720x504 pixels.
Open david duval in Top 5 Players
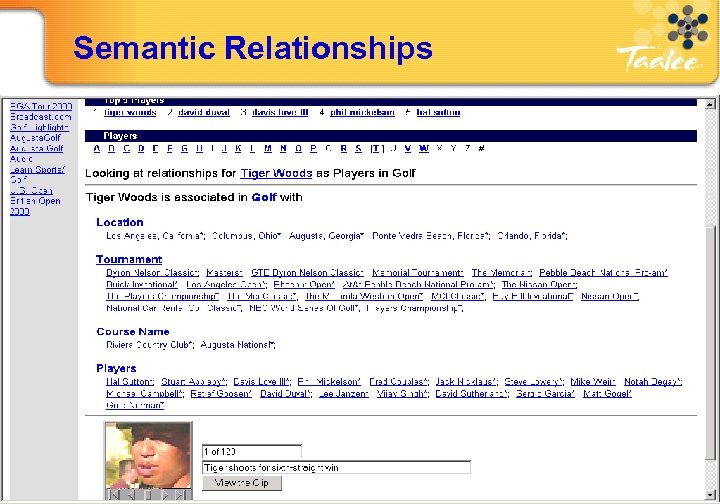tap(204, 112)
